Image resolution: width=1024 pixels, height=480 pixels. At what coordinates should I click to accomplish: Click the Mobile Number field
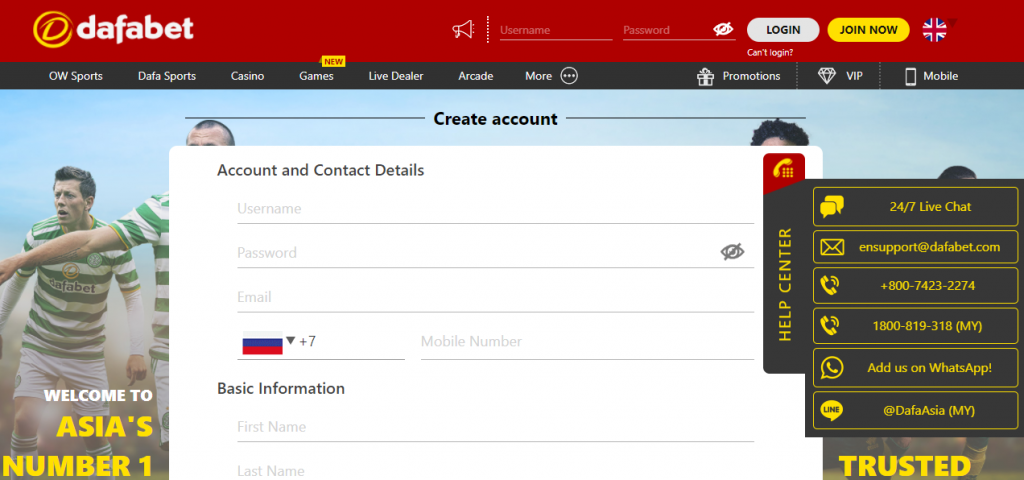pyautogui.click(x=587, y=342)
